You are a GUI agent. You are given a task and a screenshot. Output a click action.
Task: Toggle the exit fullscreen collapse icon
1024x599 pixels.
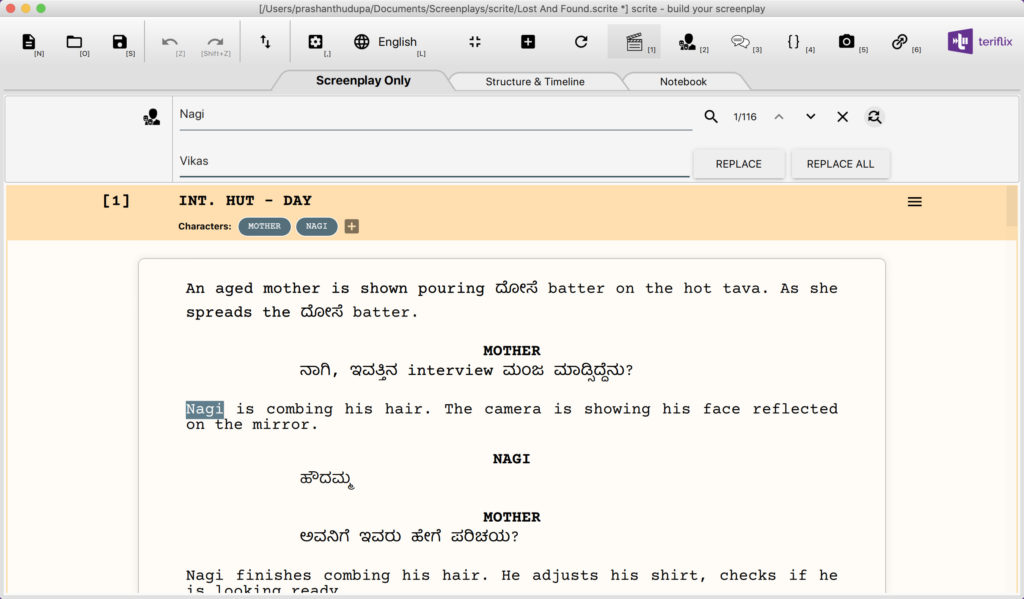click(475, 42)
